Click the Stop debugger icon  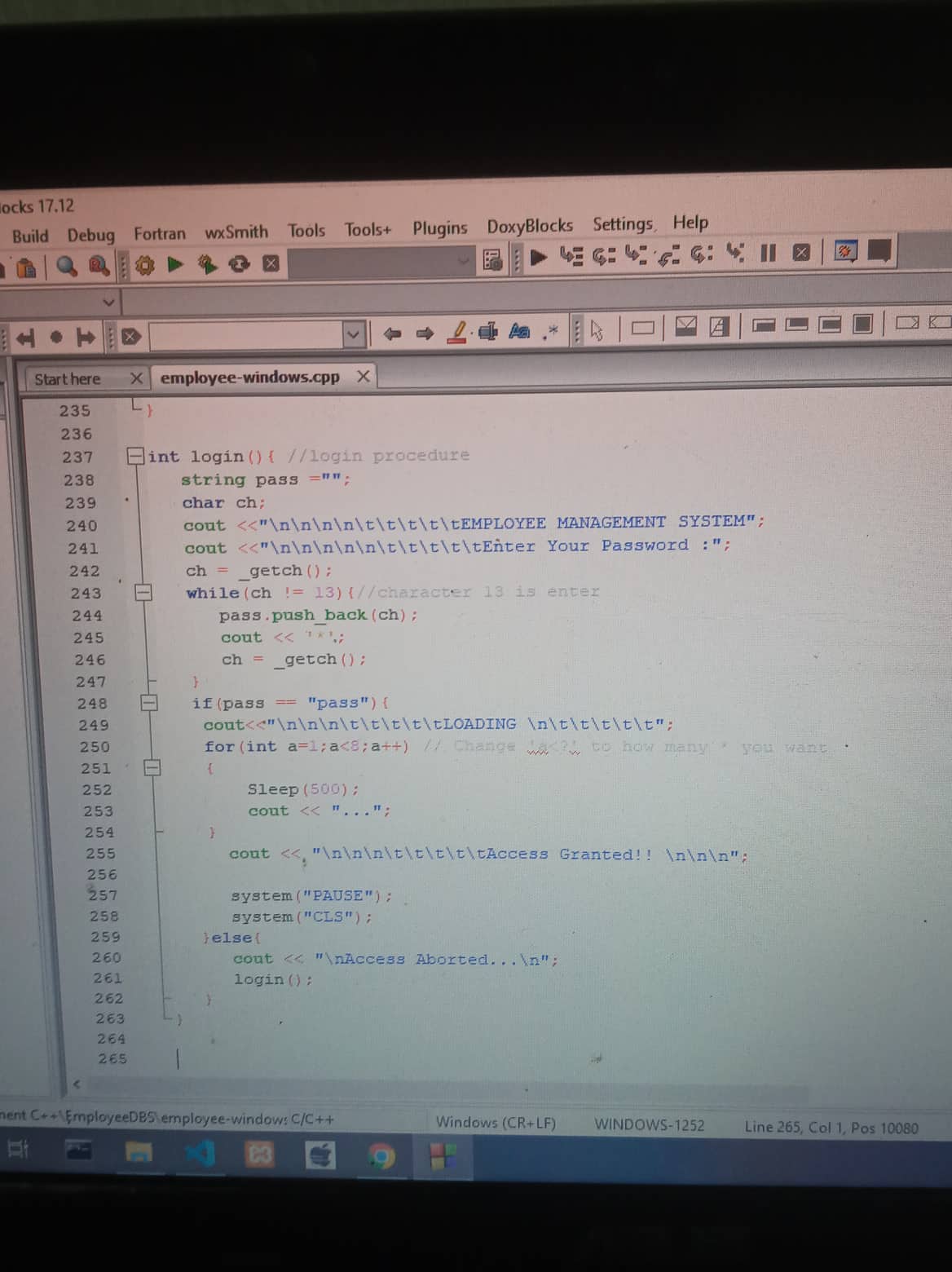801,252
